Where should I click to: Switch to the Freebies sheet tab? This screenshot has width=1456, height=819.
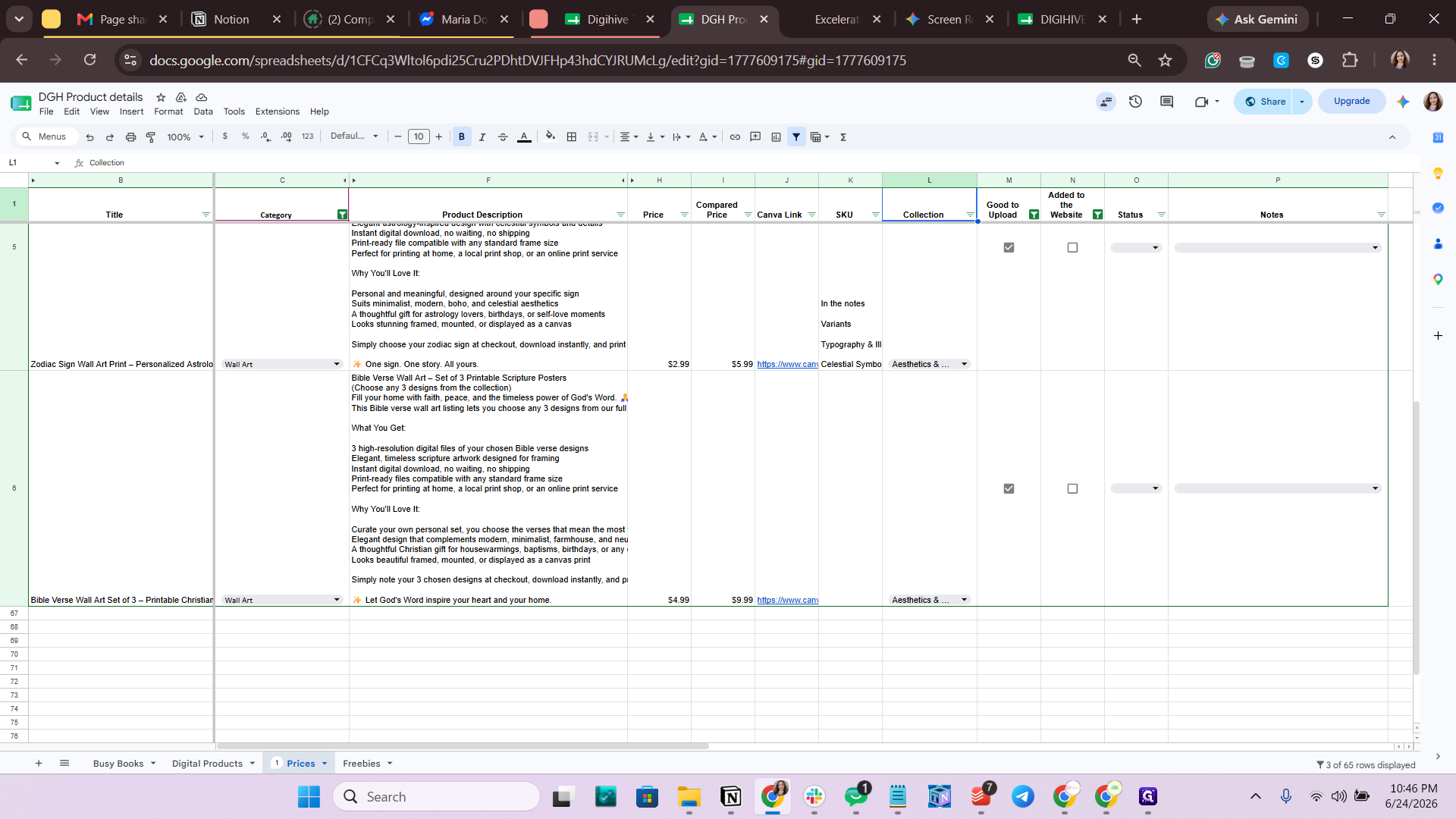coord(361,763)
